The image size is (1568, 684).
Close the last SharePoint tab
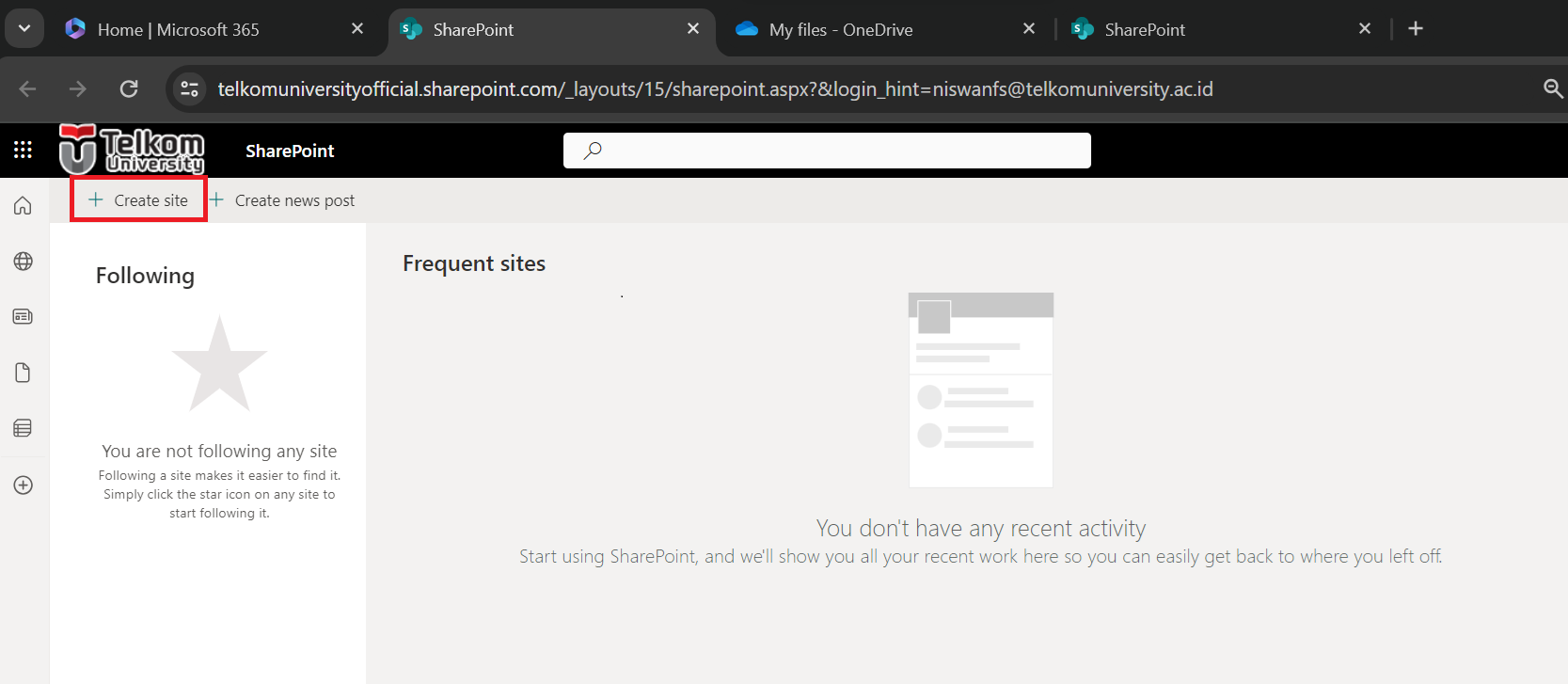point(1365,29)
